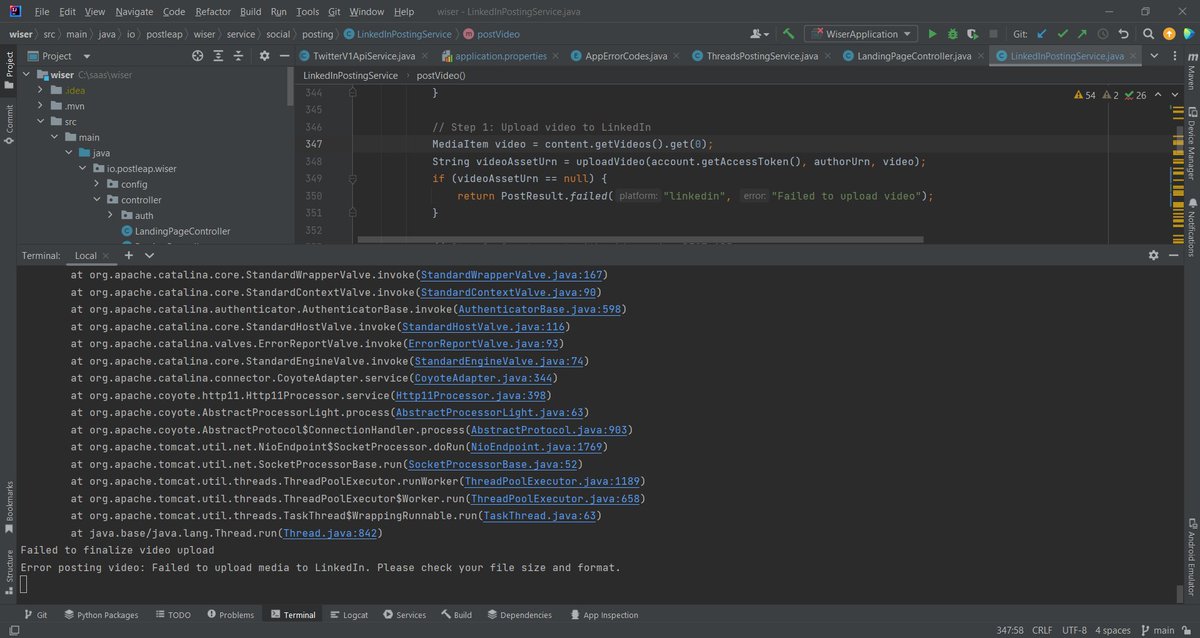
Task: Open the terminal session list chevron
Action: point(148,255)
